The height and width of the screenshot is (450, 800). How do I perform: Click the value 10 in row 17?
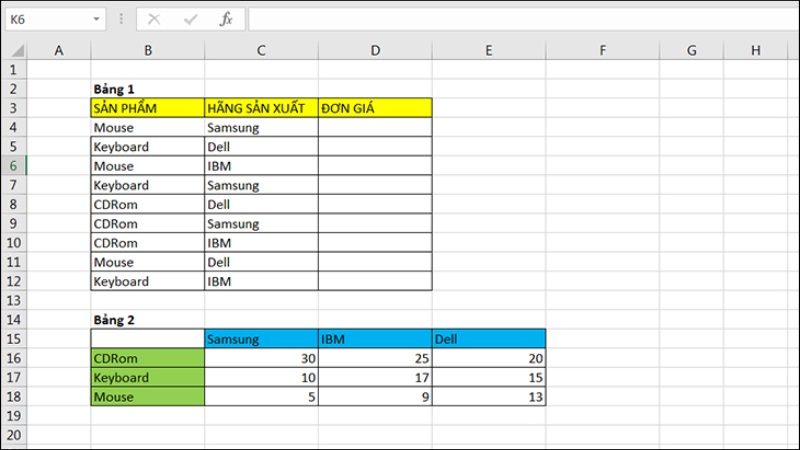click(261, 378)
